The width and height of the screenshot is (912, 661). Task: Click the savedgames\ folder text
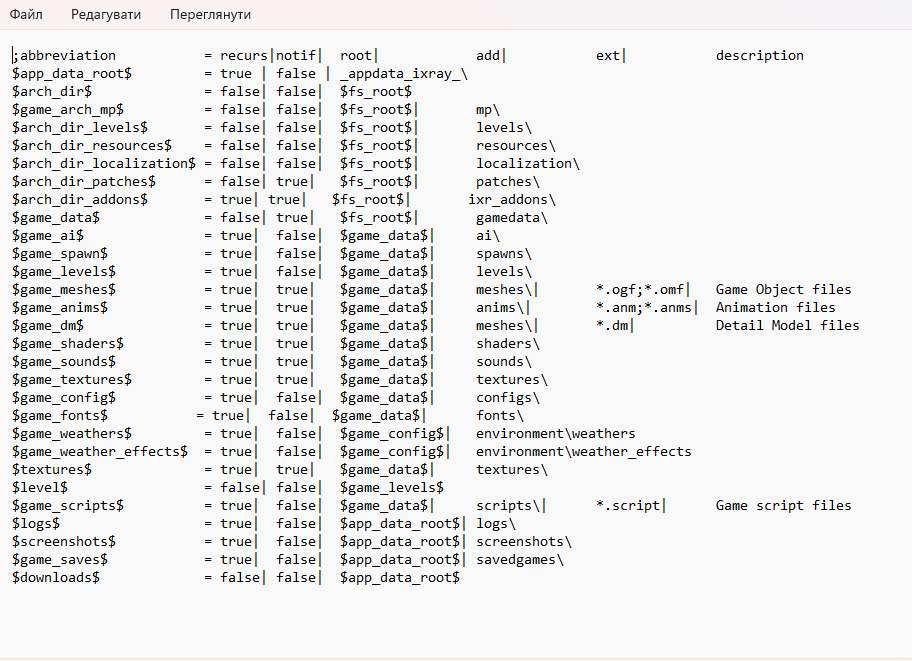pyautogui.click(x=519, y=560)
